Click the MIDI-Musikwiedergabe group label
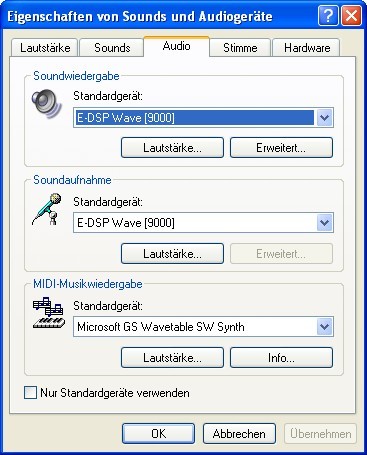The height and width of the screenshot is (455, 367). coord(88,284)
